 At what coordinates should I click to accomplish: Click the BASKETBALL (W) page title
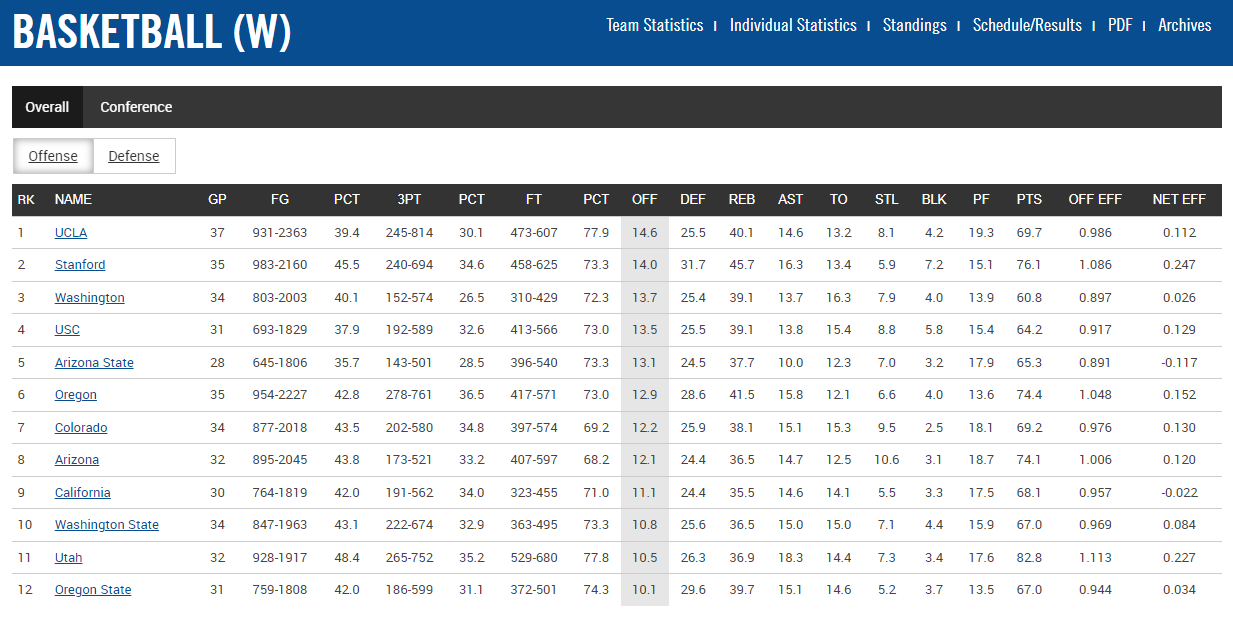point(152,32)
